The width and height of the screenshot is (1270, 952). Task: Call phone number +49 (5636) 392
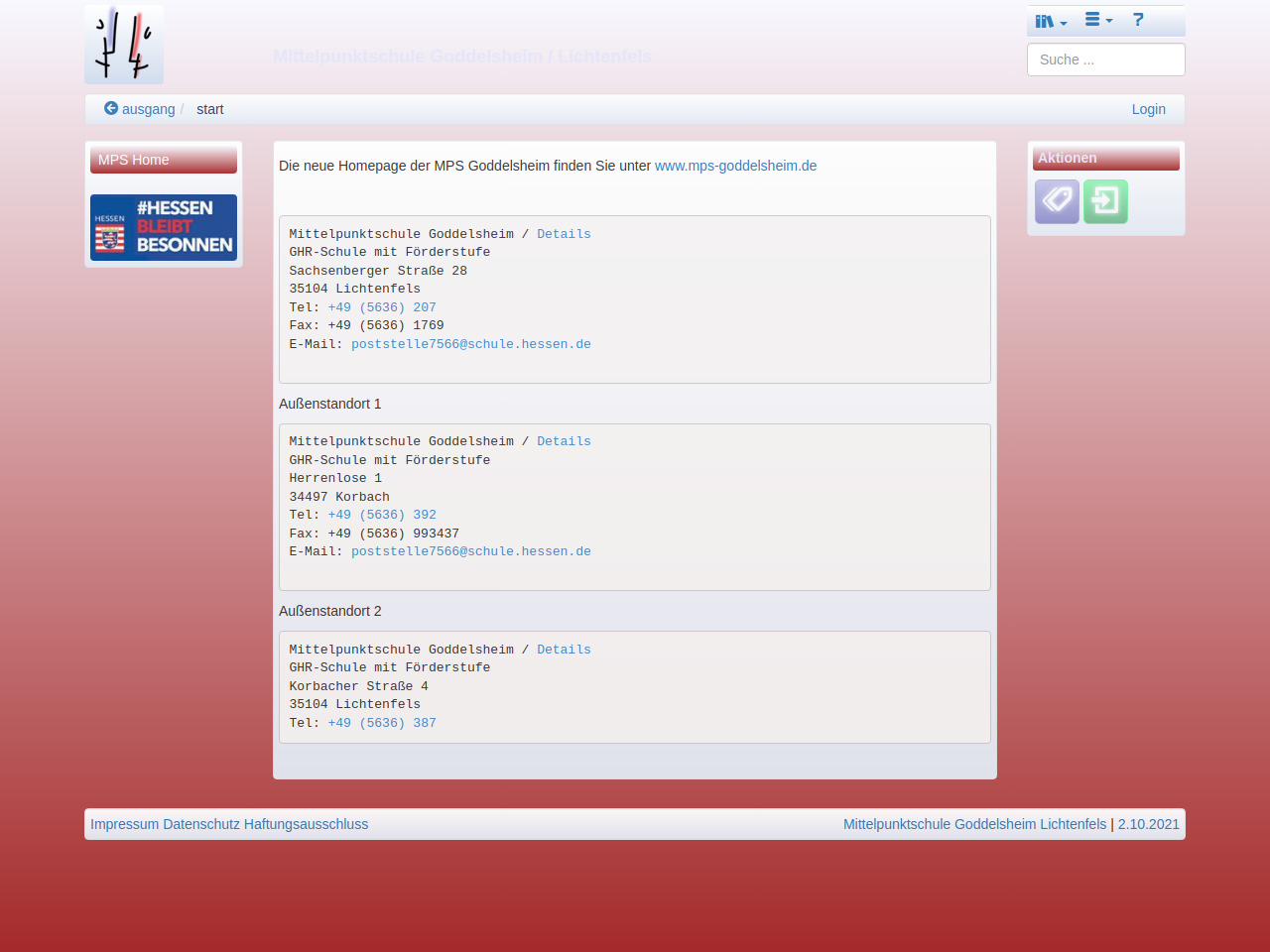tap(382, 515)
